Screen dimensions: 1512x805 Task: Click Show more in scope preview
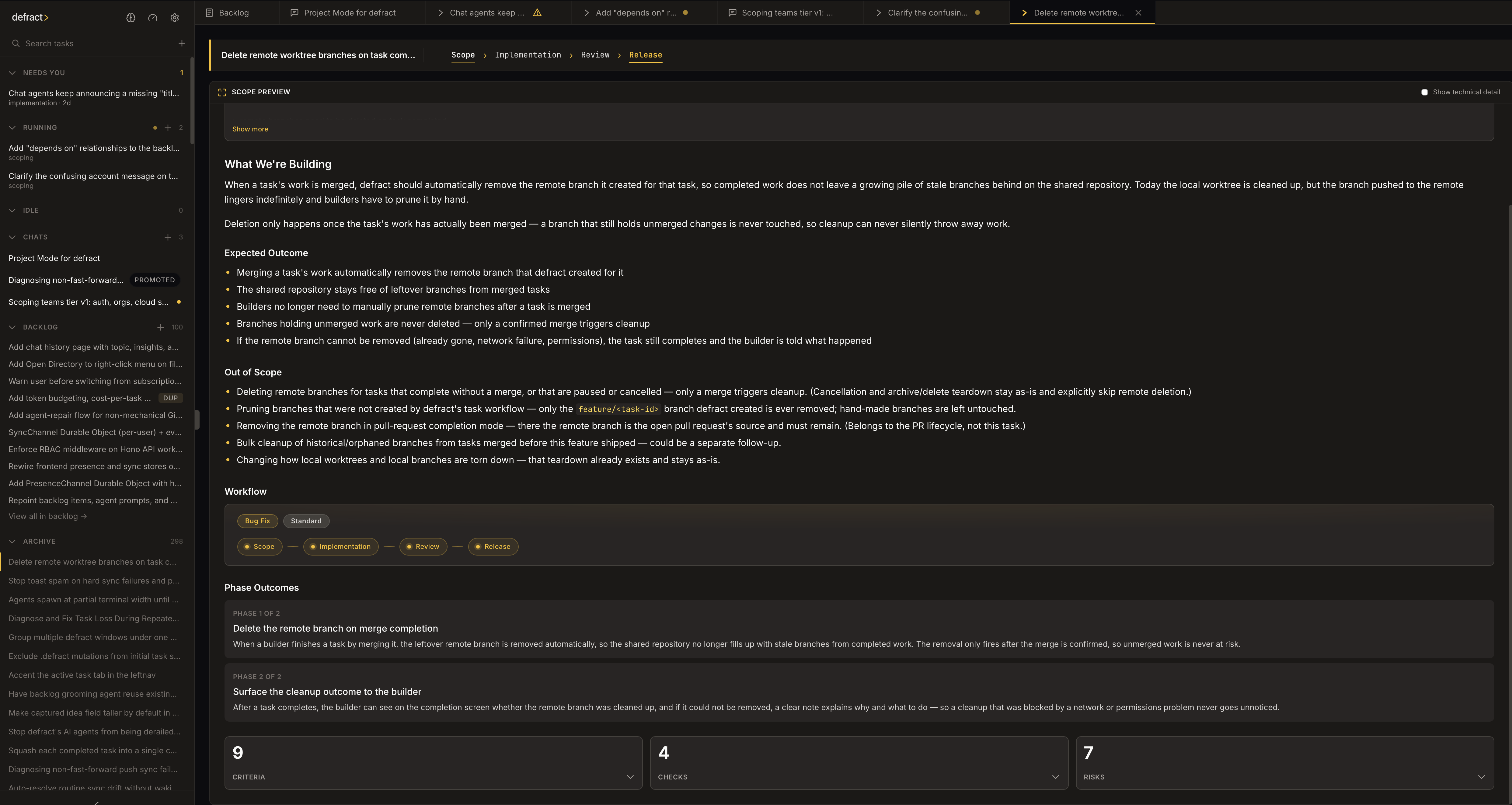250,129
